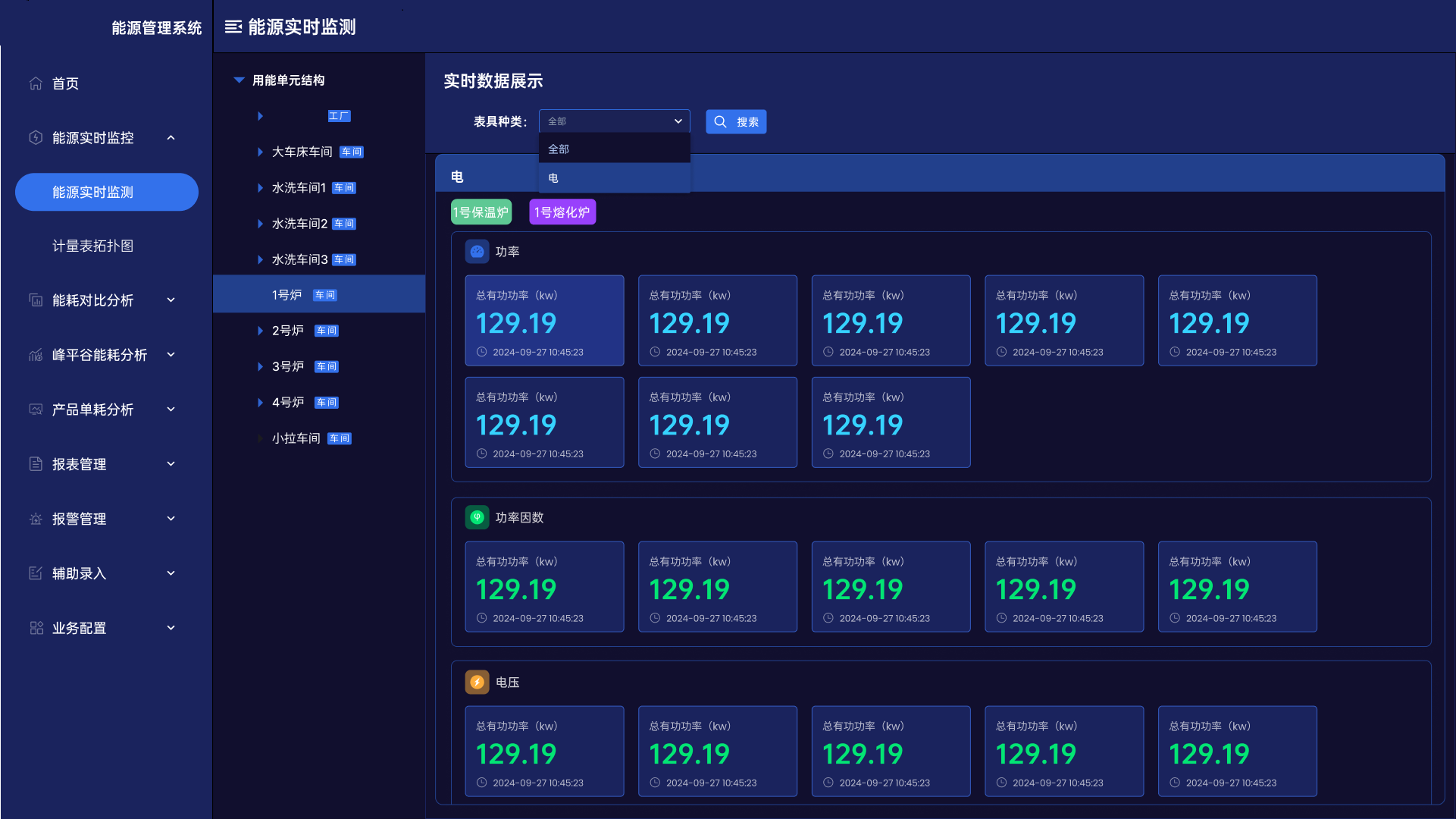Expand the 大车床车间 tree node
Image resolution: width=1456 pixels, height=819 pixels.
260,152
